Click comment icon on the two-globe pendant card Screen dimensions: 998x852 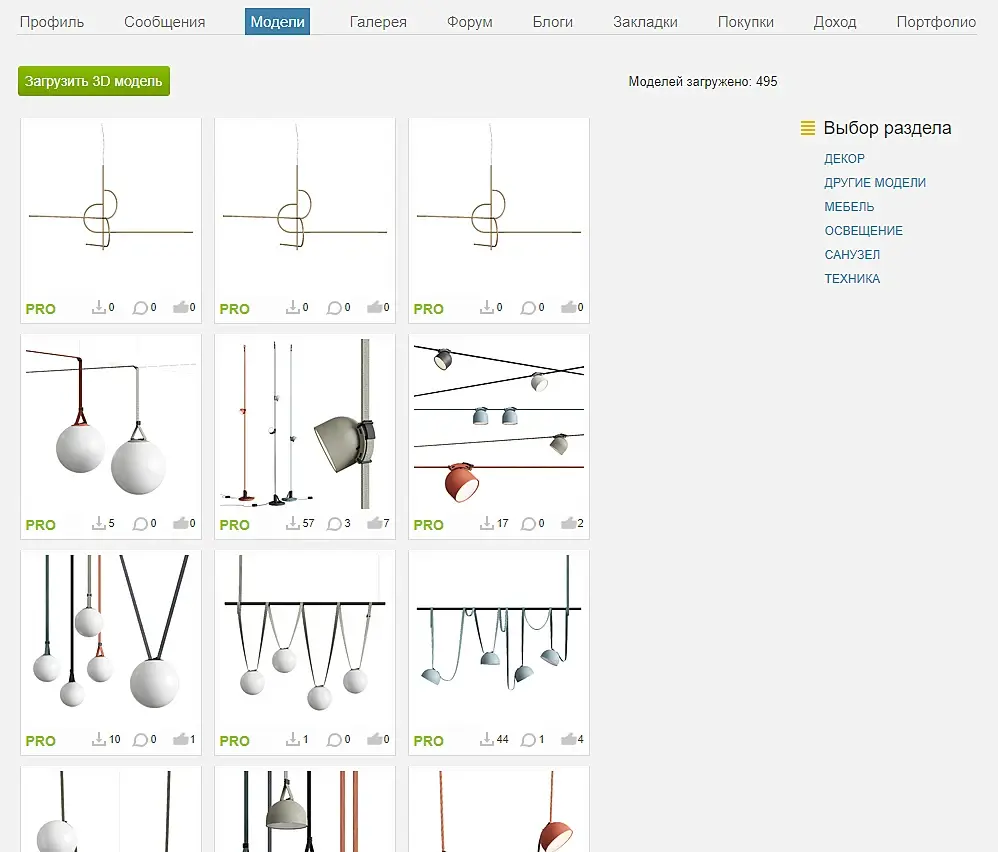click(x=140, y=524)
